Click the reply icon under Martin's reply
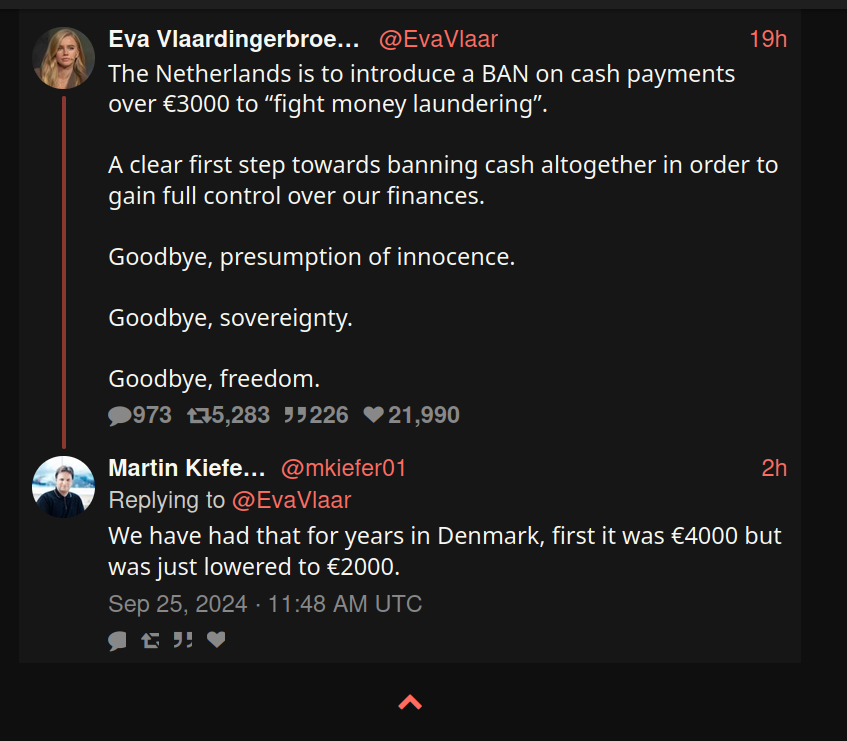The width and height of the screenshot is (847, 741). (118, 640)
